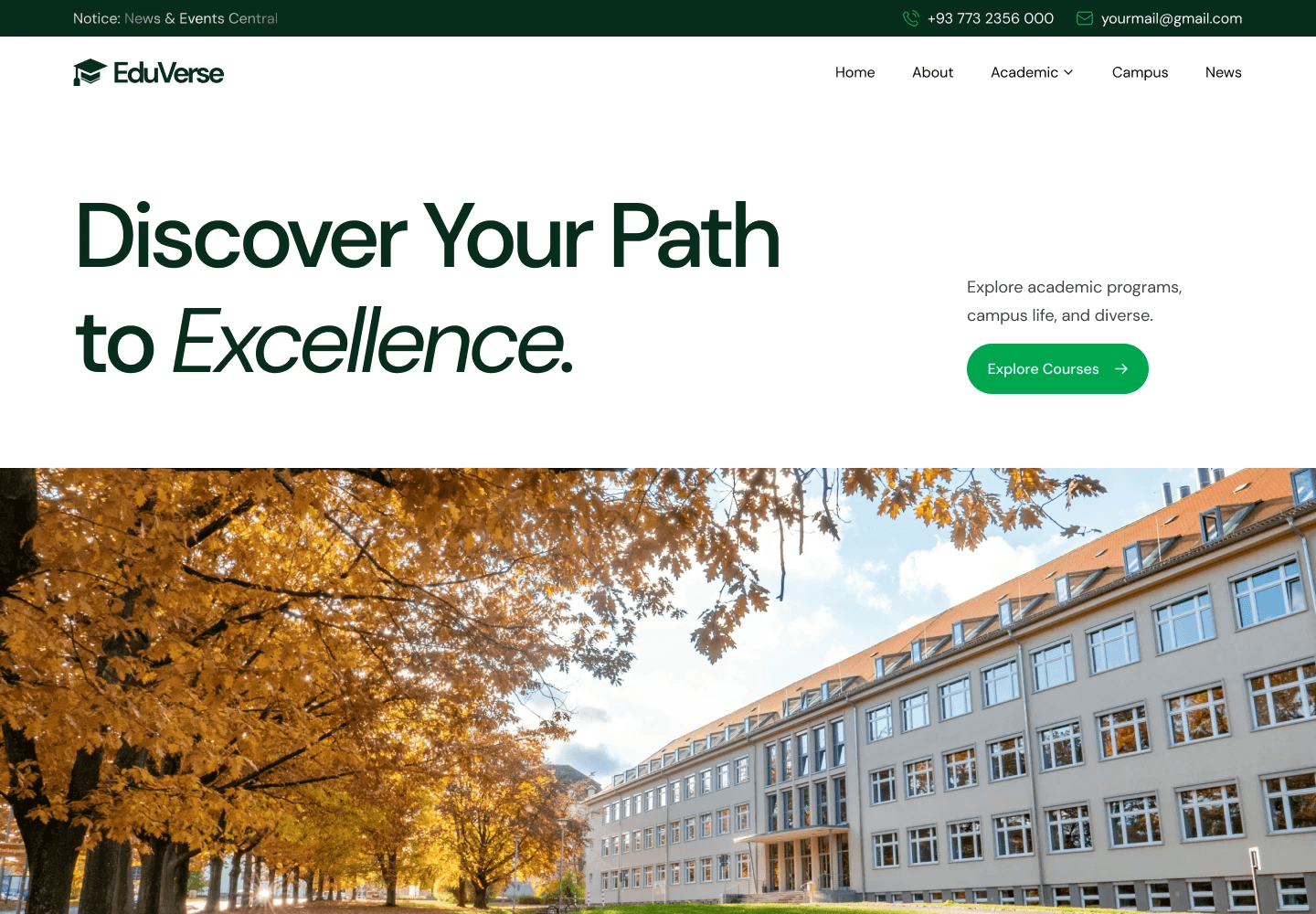
Task: Click the Explore Courses button
Action: pos(1057,369)
